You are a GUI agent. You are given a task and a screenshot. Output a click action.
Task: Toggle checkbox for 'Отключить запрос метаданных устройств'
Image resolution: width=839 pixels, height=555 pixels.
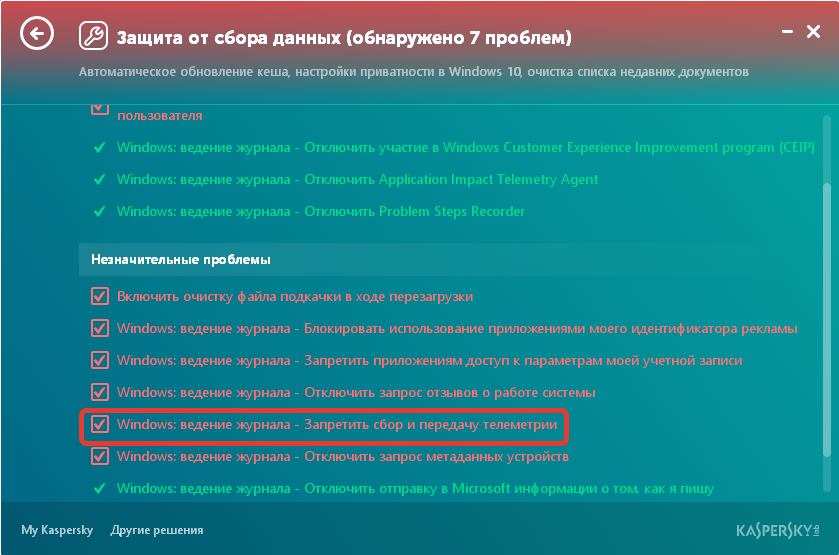coord(99,457)
